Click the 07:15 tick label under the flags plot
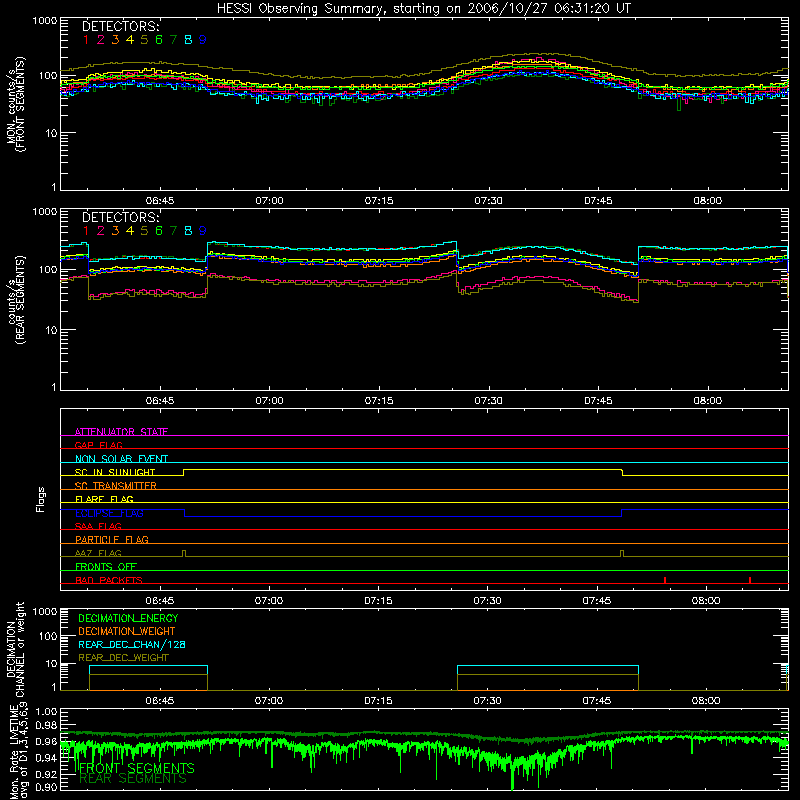This screenshot has width=800, height=800. pos(379,601)
